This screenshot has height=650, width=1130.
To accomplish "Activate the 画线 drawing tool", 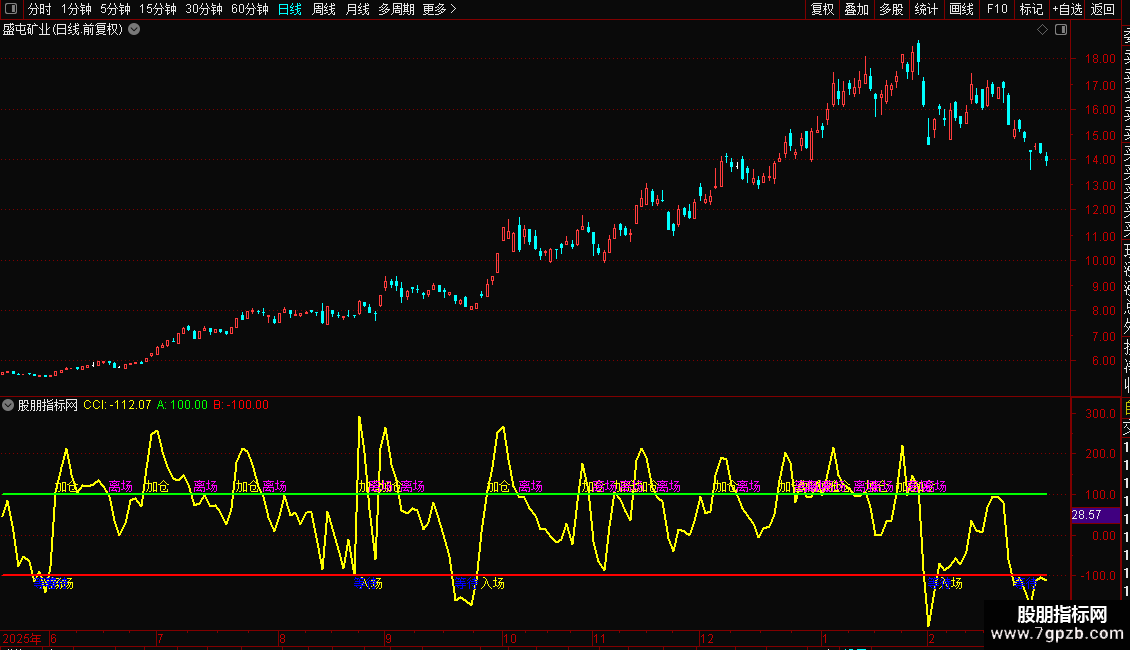I will 961,9.
